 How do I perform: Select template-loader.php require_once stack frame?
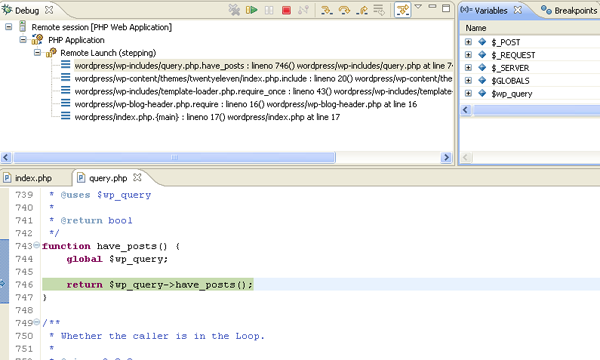[263, 91]
